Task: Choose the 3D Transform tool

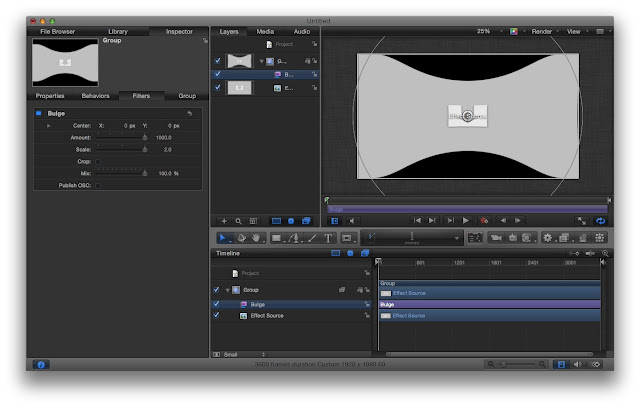Action: pyautogui.click(x=242, y=238)
